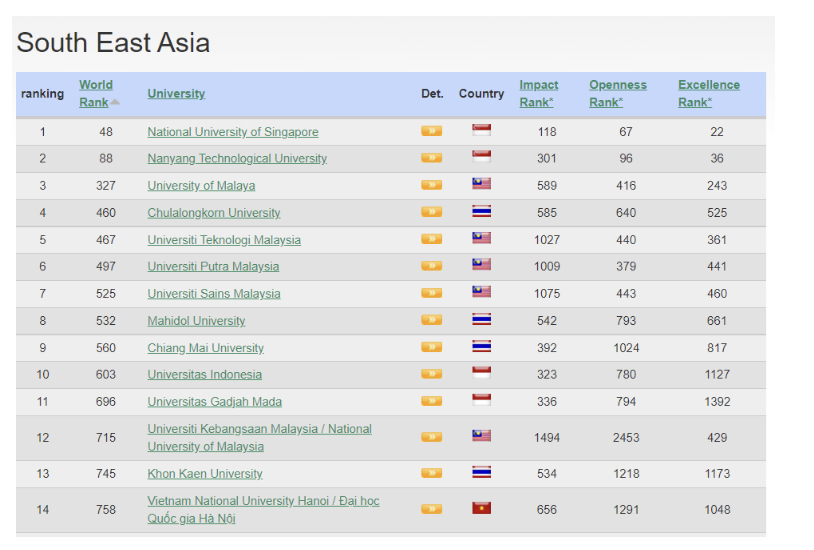Open details icon for Nanyang Technological University

tap(431, 158)
